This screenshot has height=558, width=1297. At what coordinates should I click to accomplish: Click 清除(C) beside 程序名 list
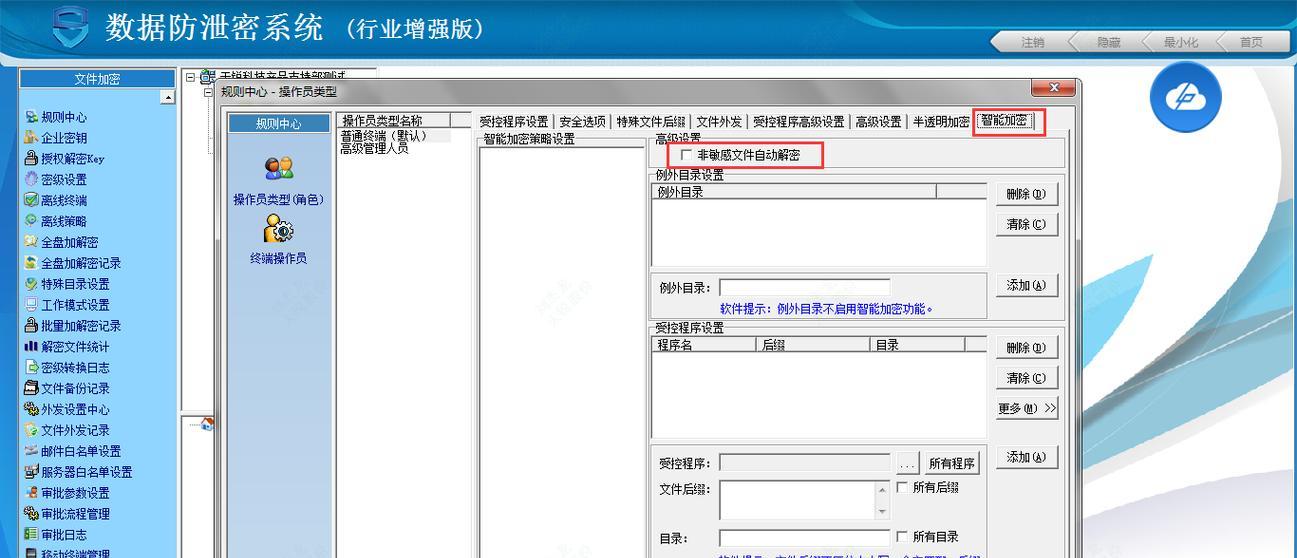point(1026,378)
